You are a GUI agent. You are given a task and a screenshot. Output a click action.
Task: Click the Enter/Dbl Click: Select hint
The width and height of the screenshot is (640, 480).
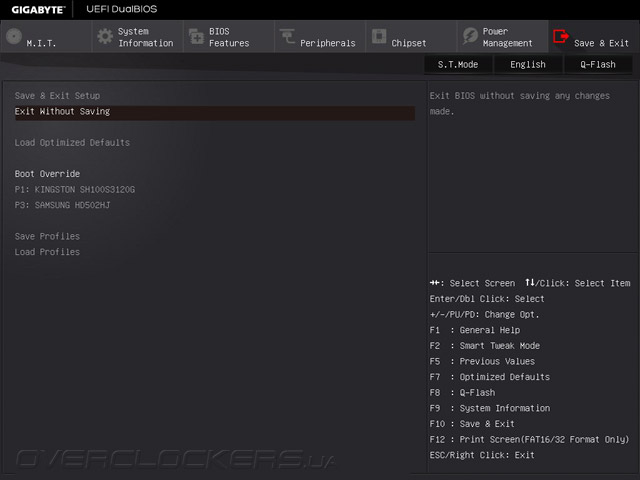(x=487, y=299)
